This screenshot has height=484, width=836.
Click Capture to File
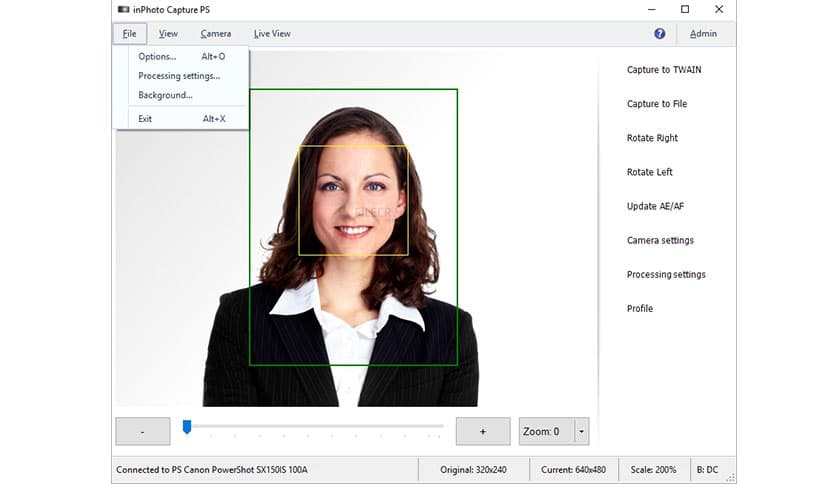[657, 104]
